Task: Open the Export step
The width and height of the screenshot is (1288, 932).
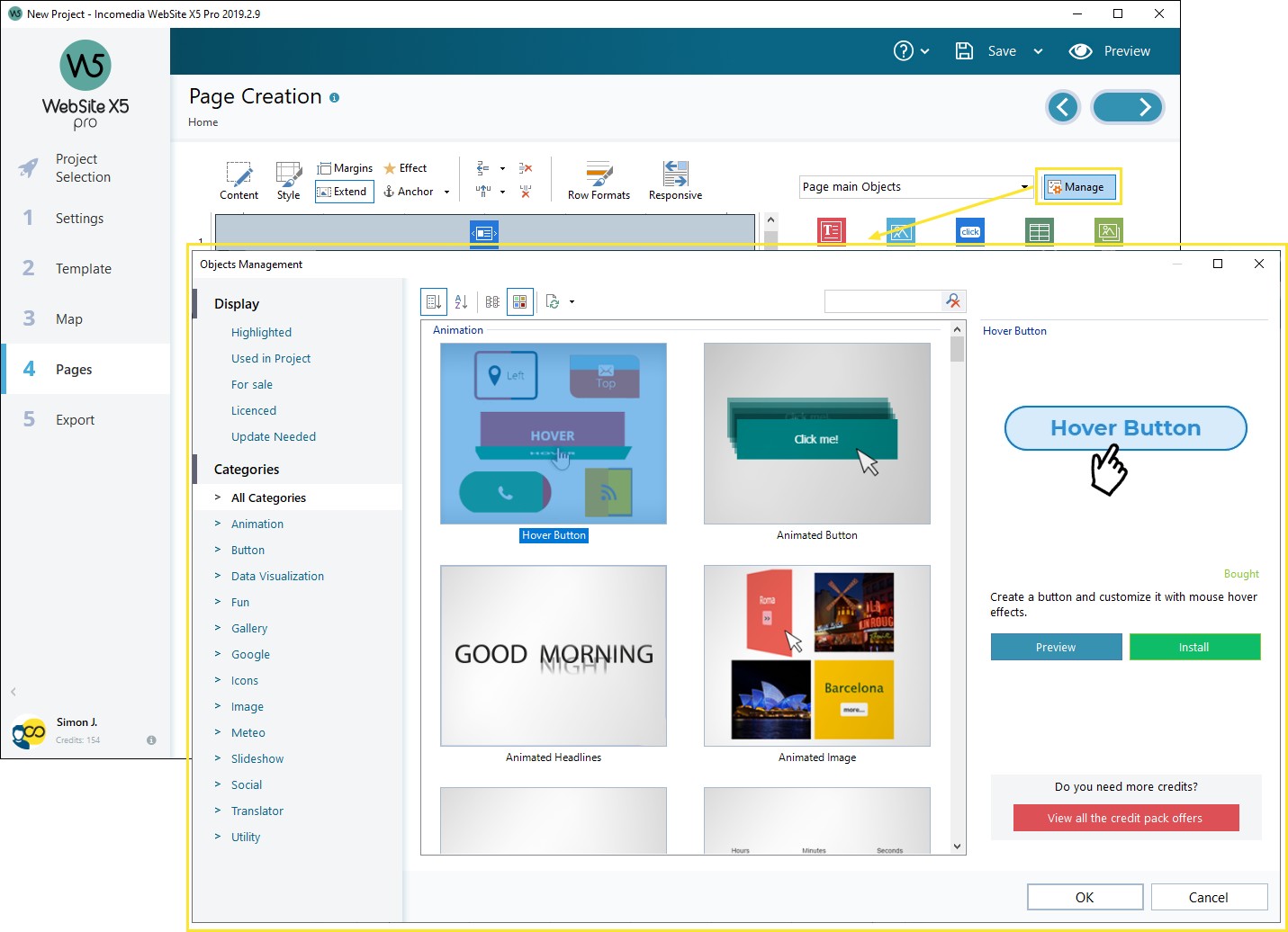Action: [75, 419]
